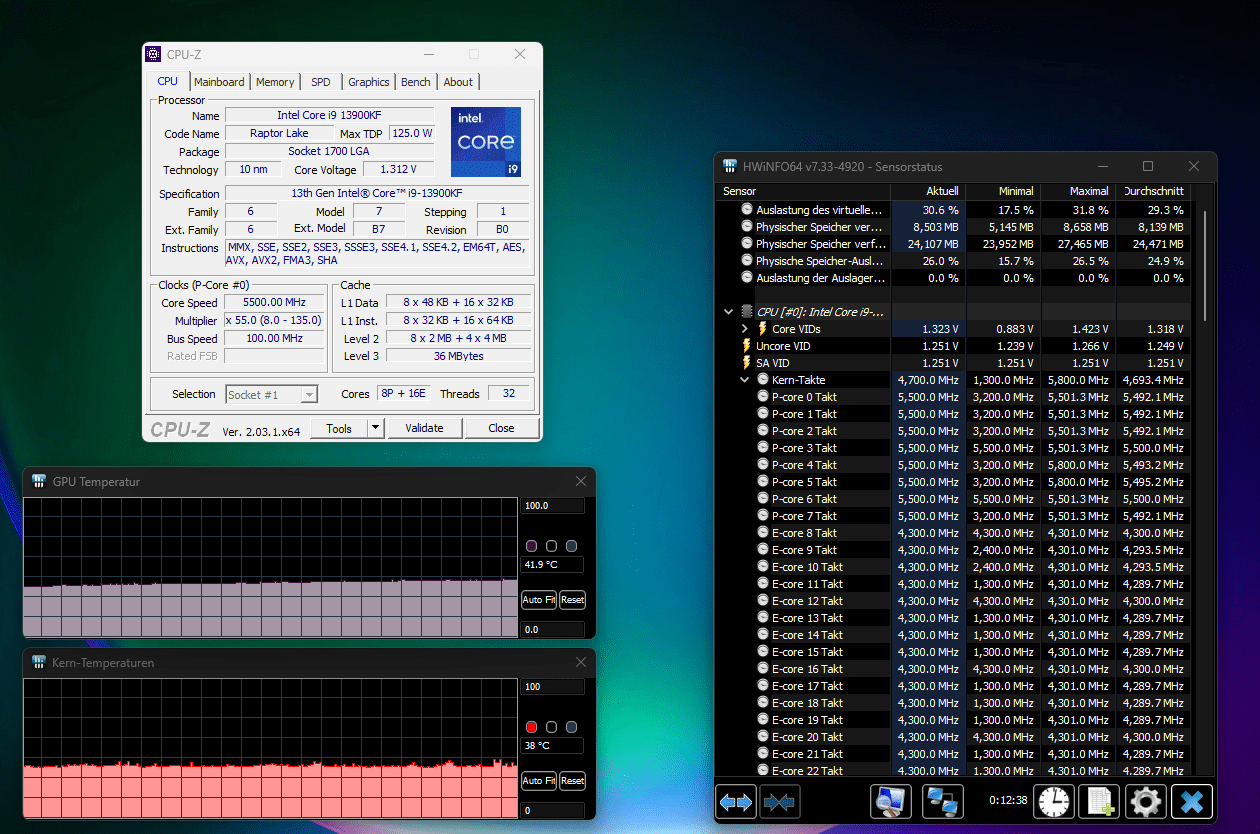This screenshot has height=834, width=1260.
Task: Reset sensor timer with the clock icon
Action: tap(1054, 801)
